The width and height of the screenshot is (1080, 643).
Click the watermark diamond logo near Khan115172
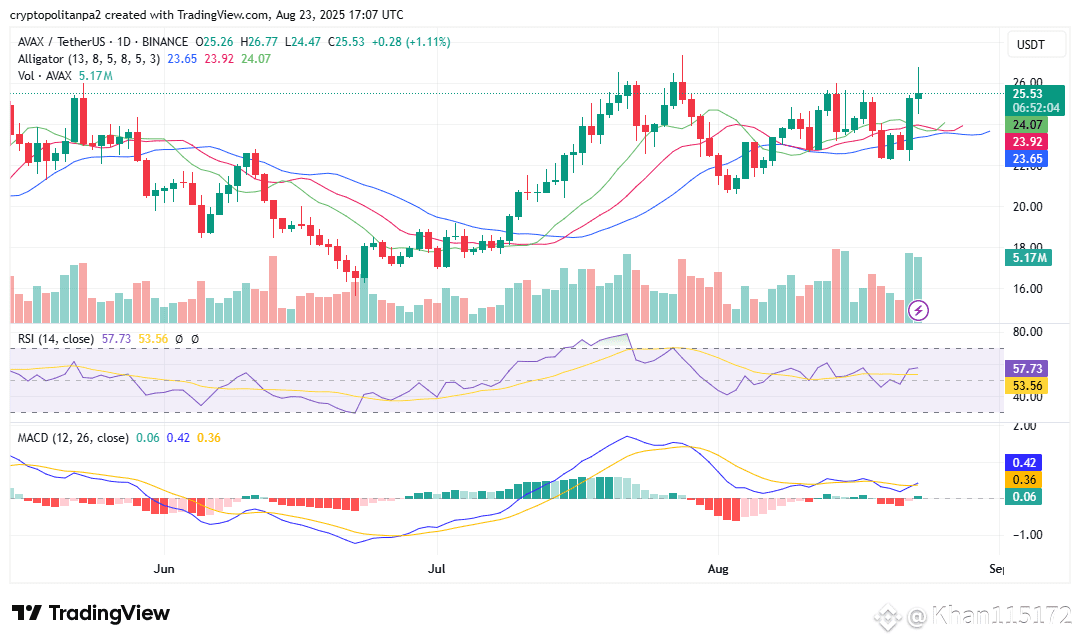pos(889,616)
